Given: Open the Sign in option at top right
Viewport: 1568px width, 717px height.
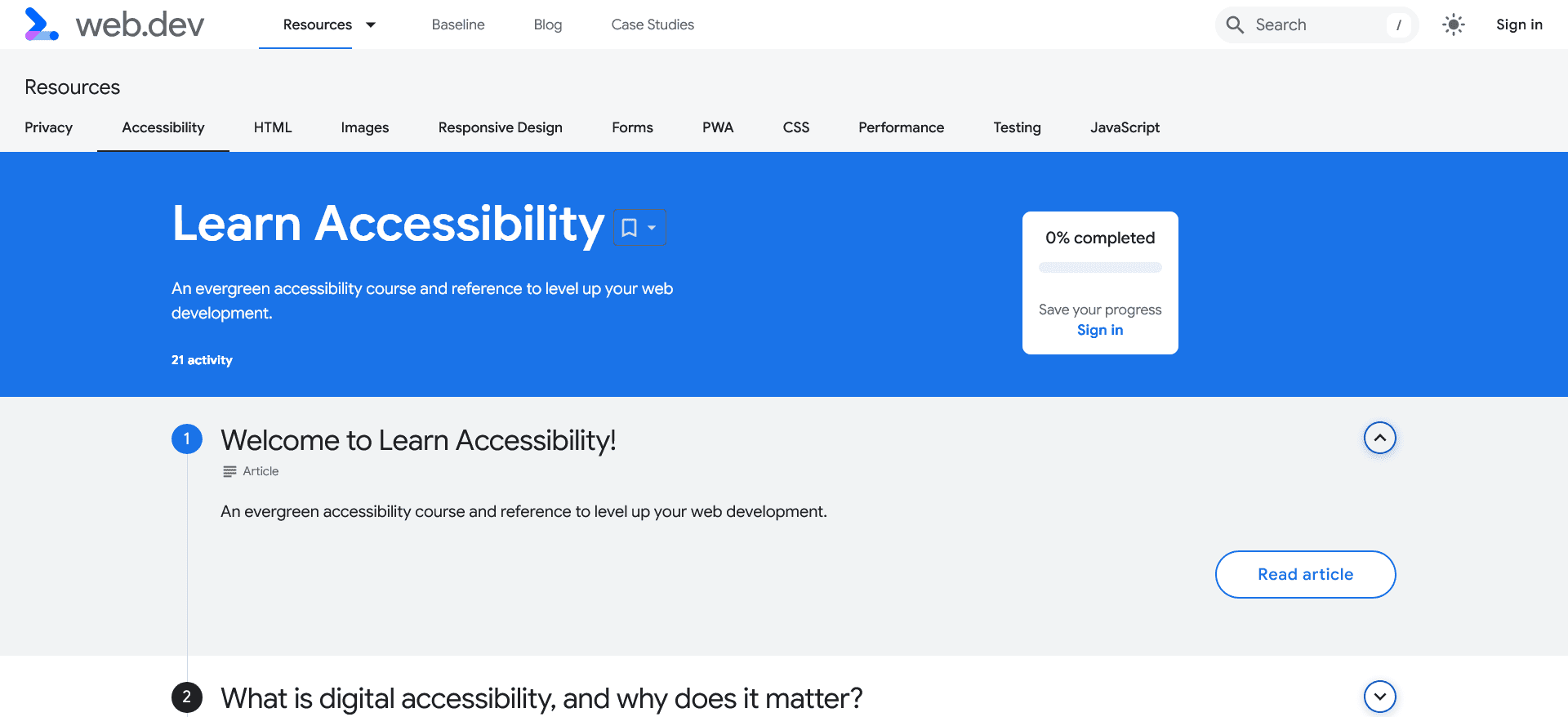Looking at the screenshot, I should [x=1519, y=24].
